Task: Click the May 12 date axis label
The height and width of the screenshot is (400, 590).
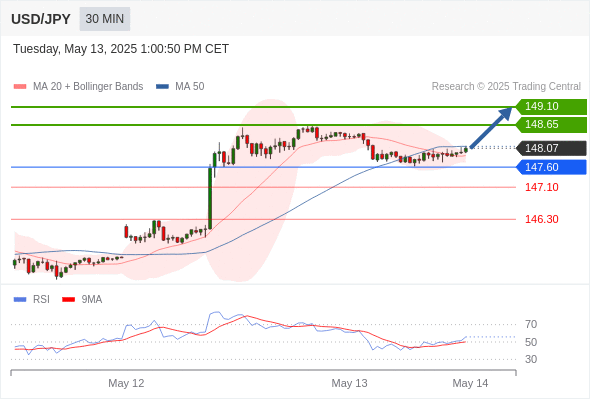Action: coord(126,383)
